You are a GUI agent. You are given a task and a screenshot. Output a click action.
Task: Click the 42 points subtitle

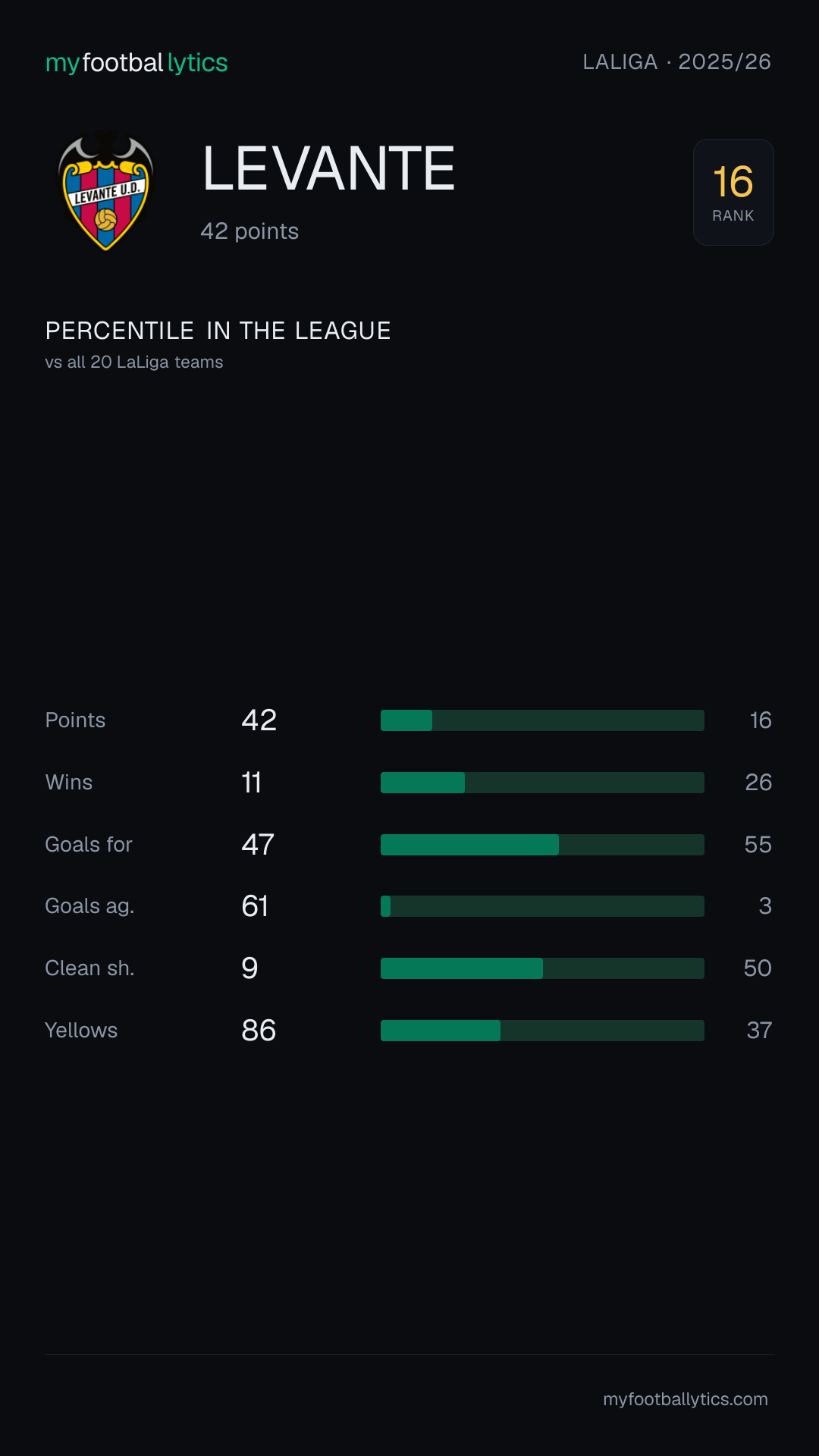tap(249, 231)
